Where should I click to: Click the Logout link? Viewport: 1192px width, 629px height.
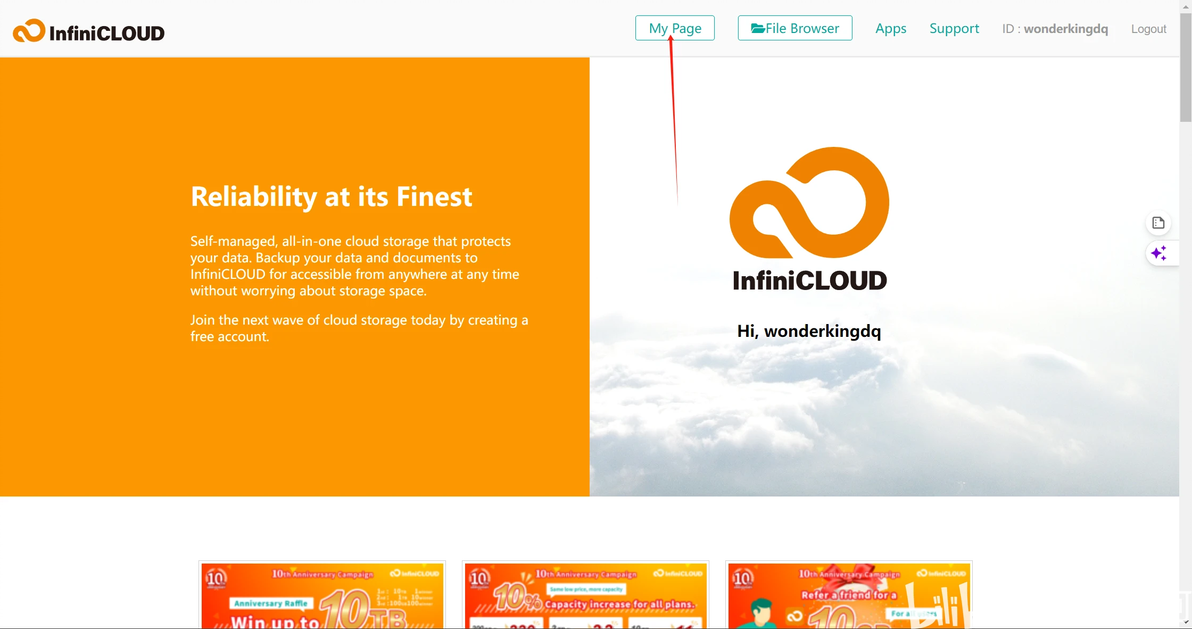click(x=1149, y=29)
